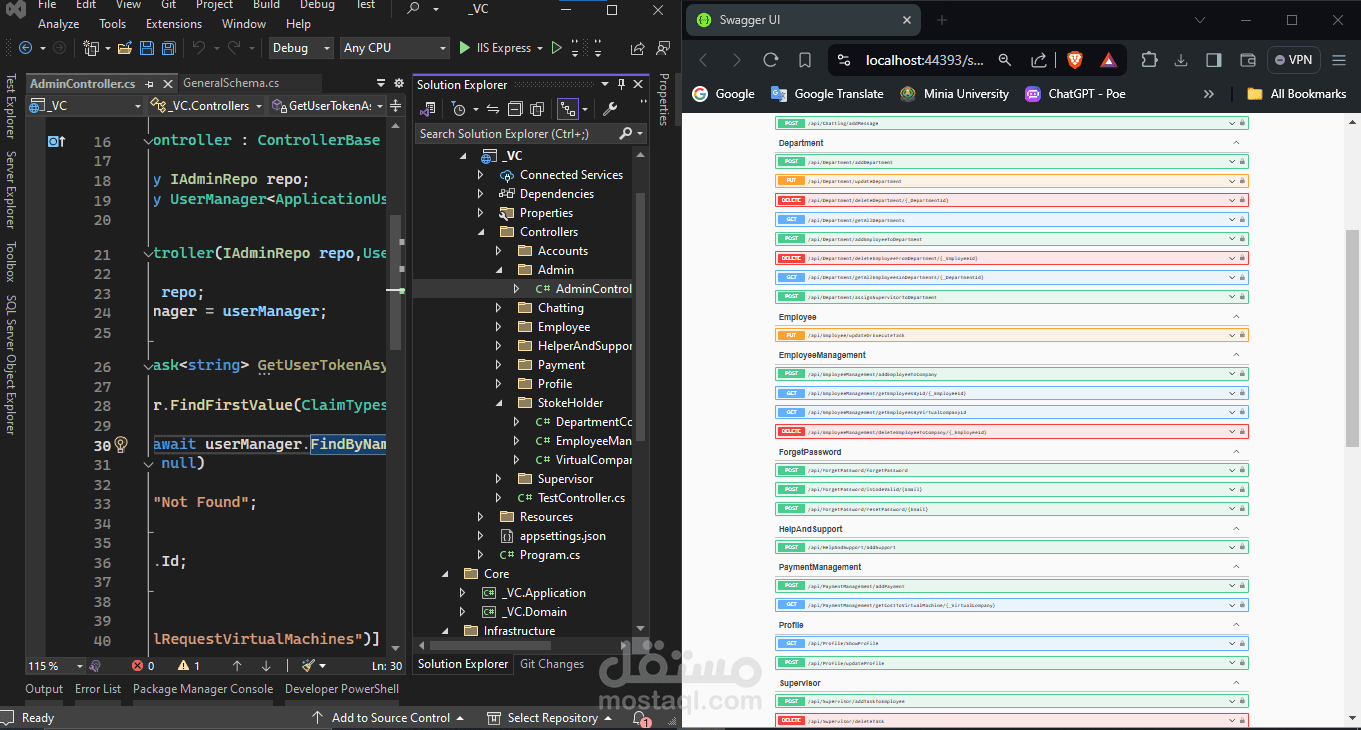This screenshot has width=1361, height=730.
Task: Switch to the GeneralSchema.cs tab
Action: point(231,84)
